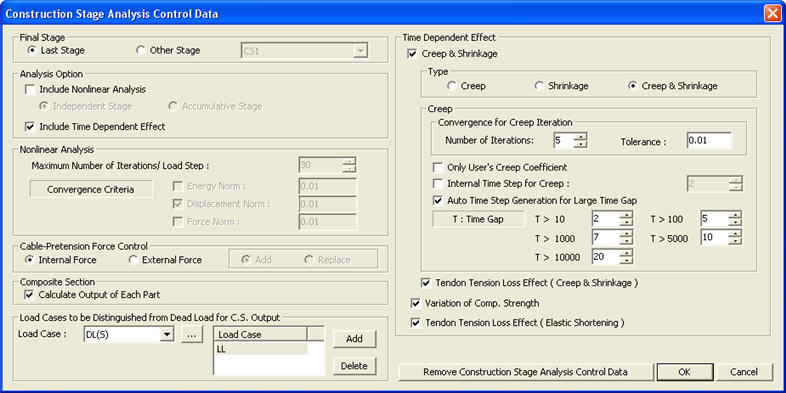The width and height of the screenshot is (786, 393).
Task: Enable Include Nonlinear Analysis checkbox
Action: [30, 90]
